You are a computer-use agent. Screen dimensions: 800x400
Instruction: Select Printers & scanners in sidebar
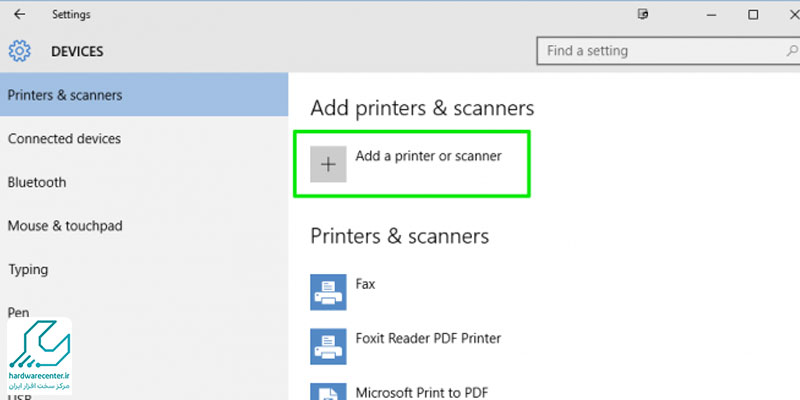pos(144,95)
